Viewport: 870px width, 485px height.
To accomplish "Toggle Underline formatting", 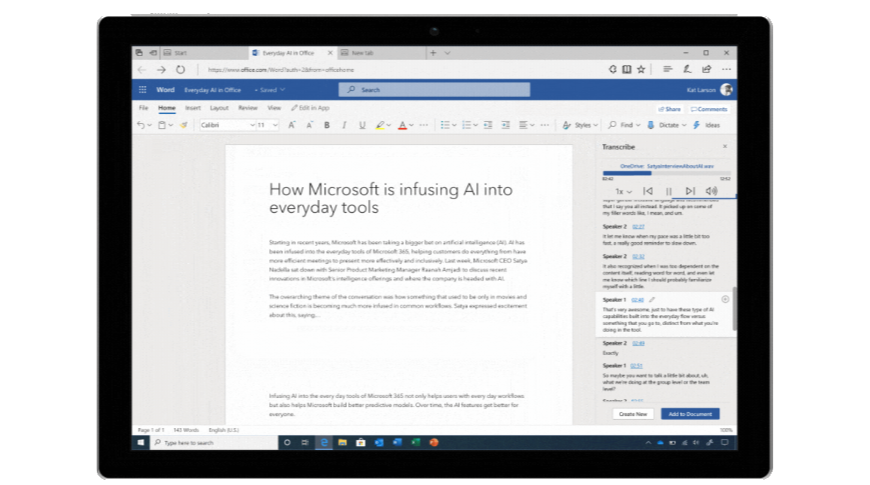I will (362, 125).
